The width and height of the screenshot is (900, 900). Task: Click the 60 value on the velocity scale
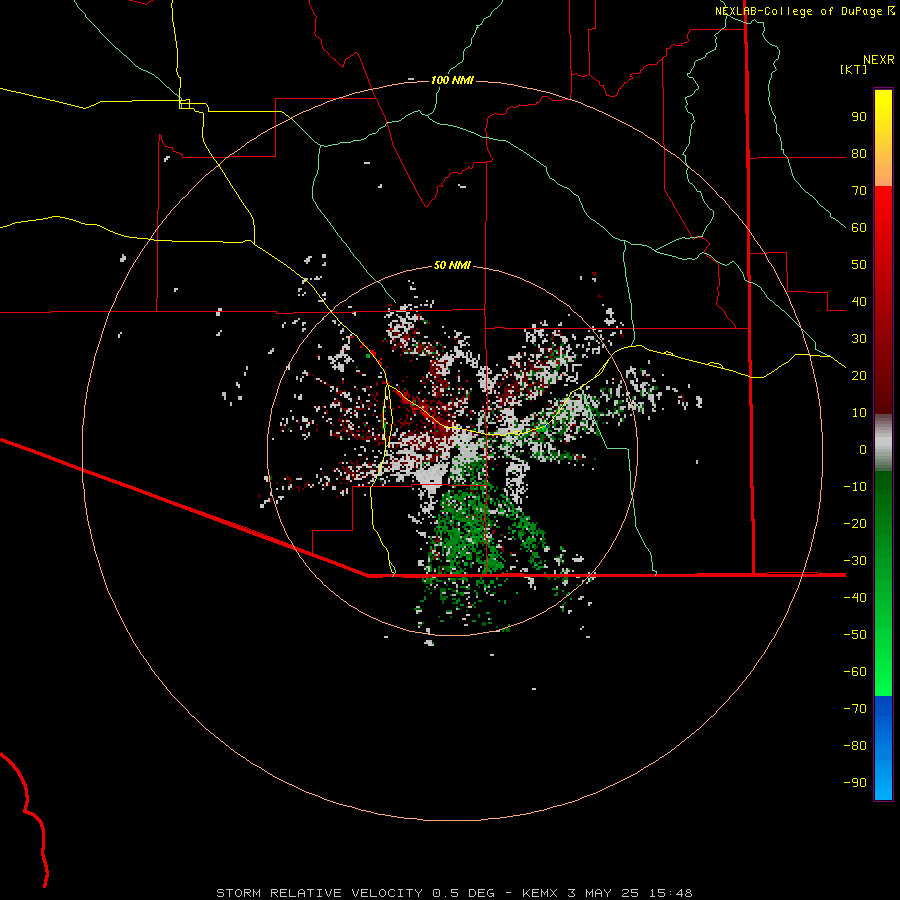[x=859, y=228]
